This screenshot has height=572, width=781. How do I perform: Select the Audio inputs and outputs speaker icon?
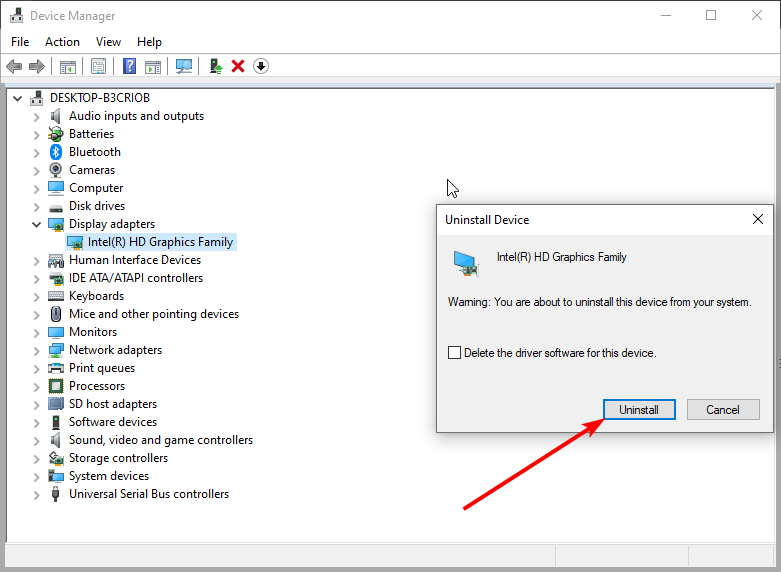56,116
